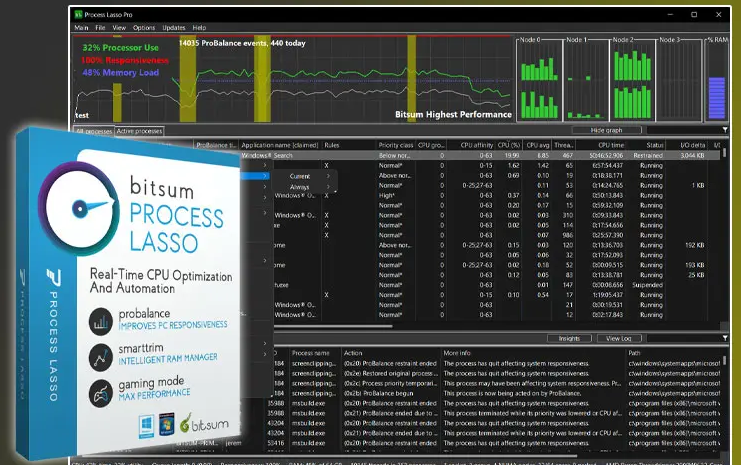Click the Process Lasso Pro title bar icon

pyautogui.click(x=78, y=15)
